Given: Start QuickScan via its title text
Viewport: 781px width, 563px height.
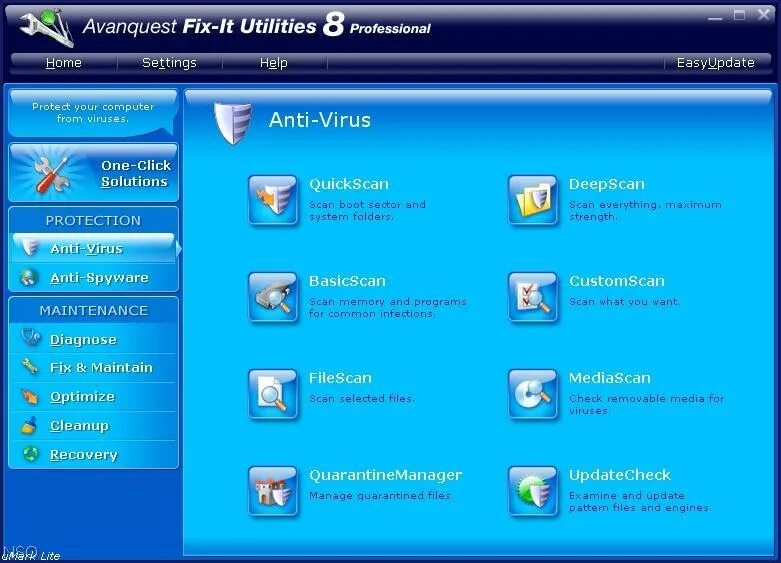Looking at the screenshot, I should (349, 184).
